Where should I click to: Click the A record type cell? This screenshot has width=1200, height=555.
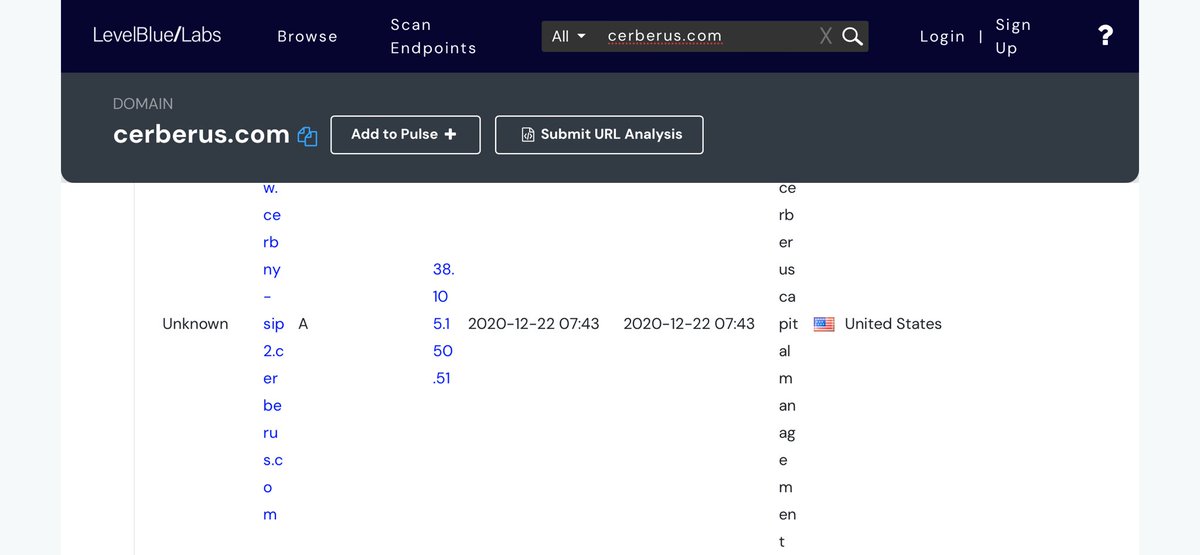303,324
